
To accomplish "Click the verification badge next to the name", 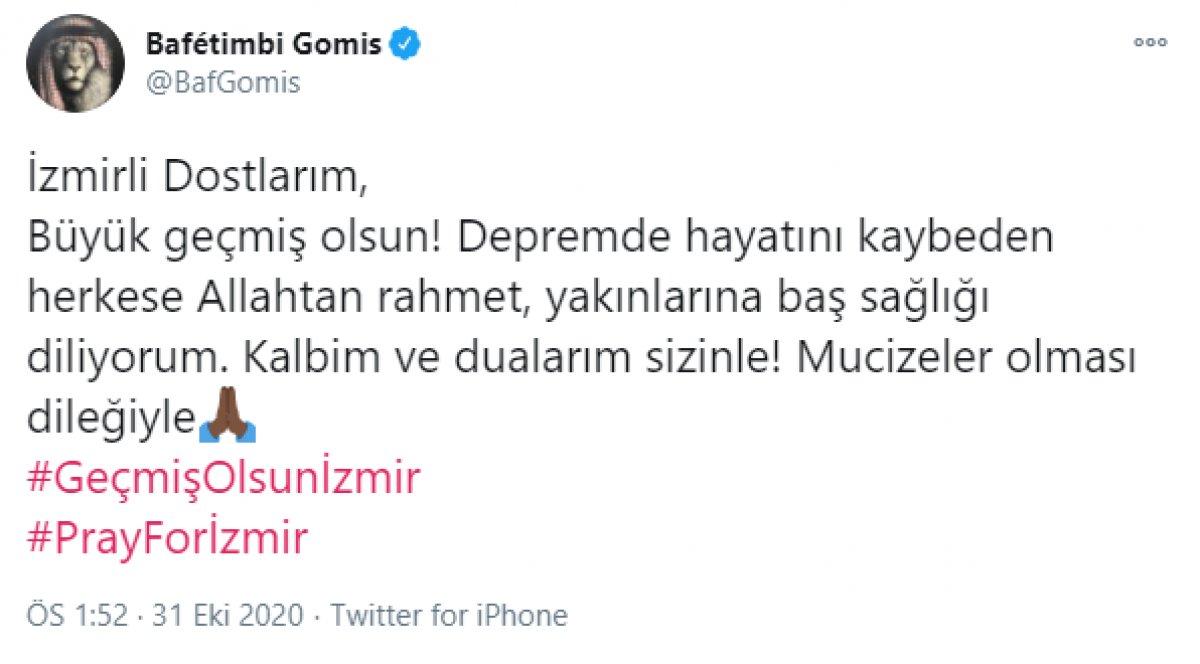I will point(404,41).
